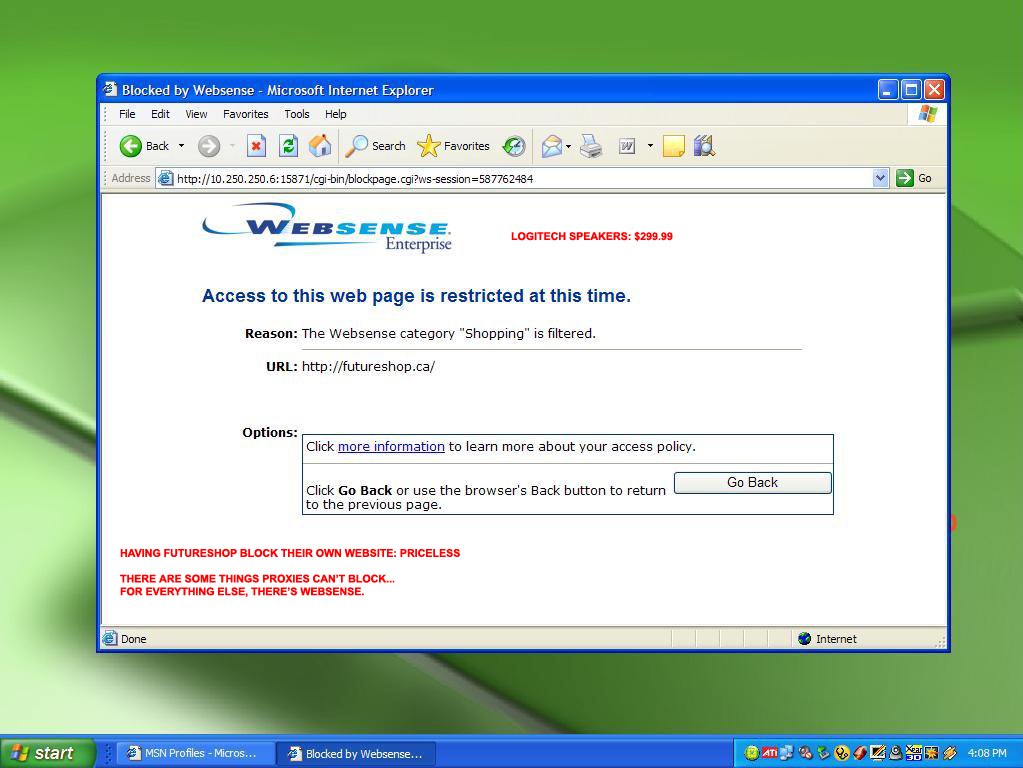The image size is (1023, 768).
Task: Click the 'HAVING FUTURESHOP BLOCK THEIR OWN WEBSITE' line
Action: click(x=290, y=553)
